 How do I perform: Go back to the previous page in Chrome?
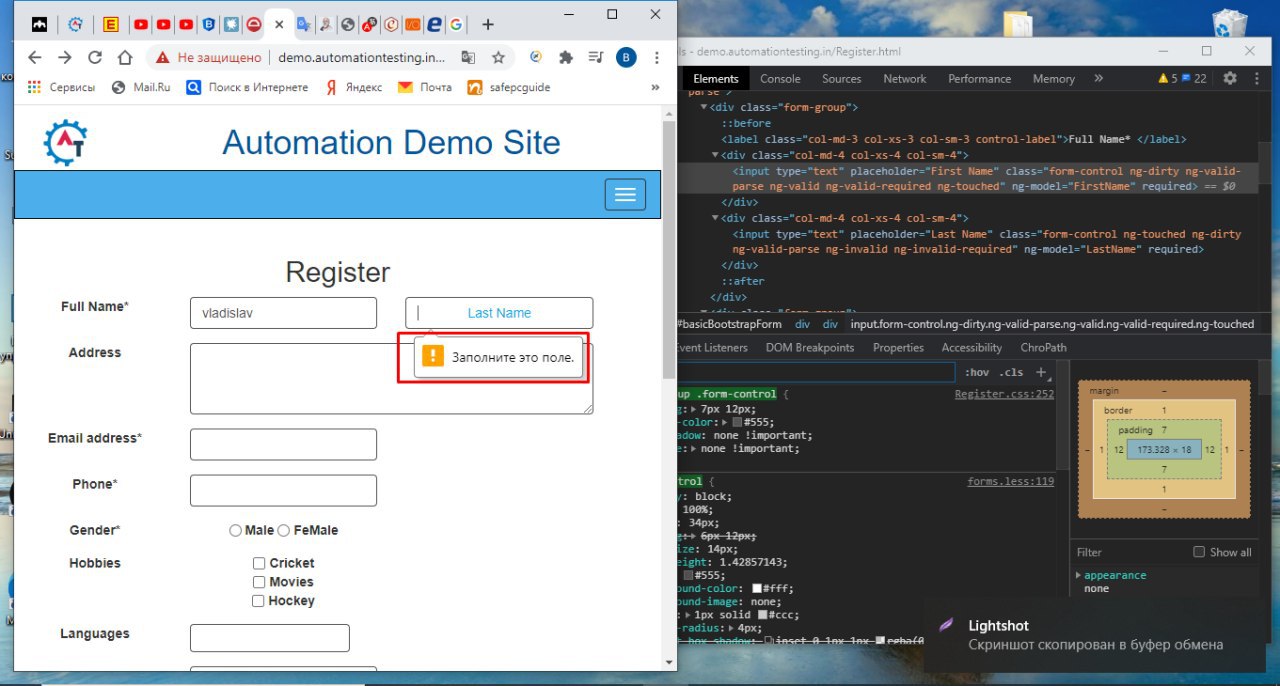35,57
